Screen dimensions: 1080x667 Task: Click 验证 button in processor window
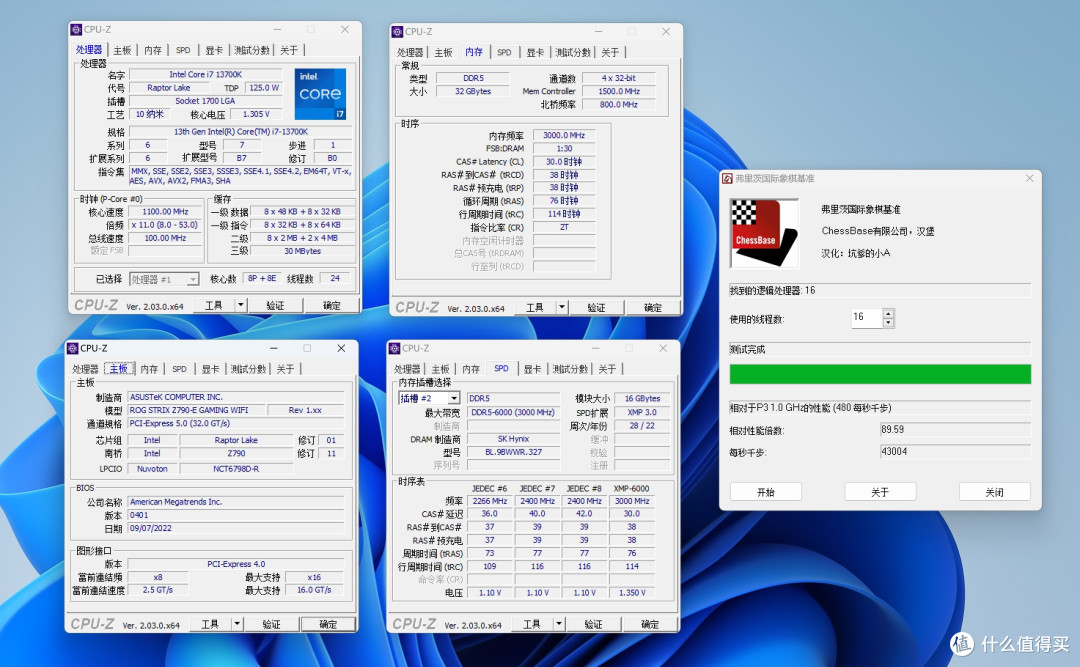pyautogui.click(x=276, y=305)
